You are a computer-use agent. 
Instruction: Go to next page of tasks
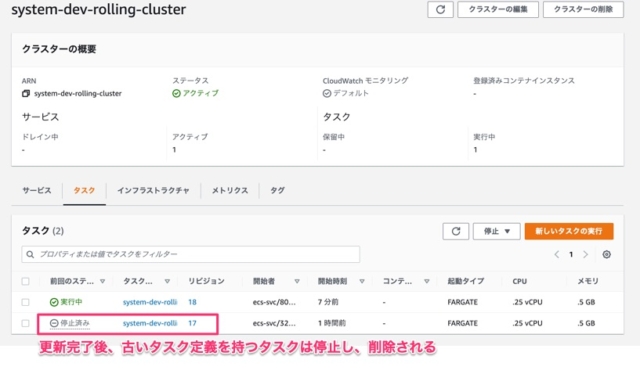tap(585, 254)
